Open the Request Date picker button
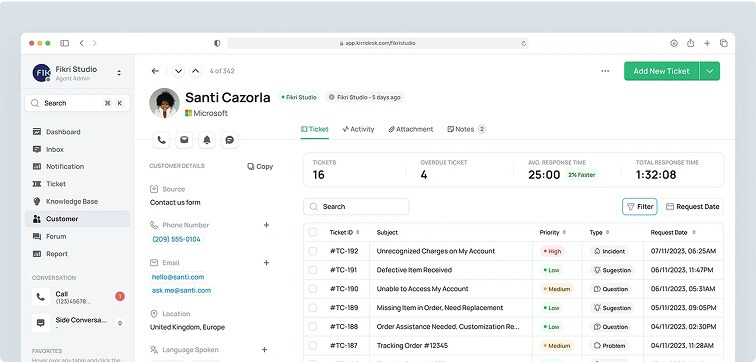This screenshot has height=362, width=756. (692, 206)
